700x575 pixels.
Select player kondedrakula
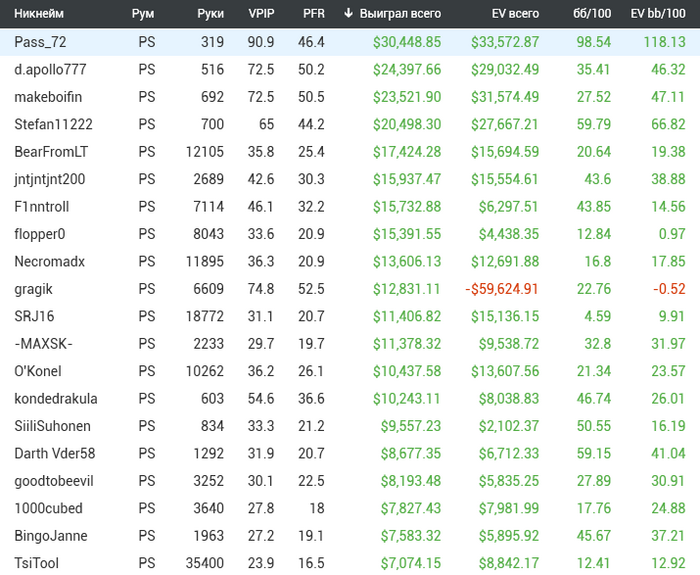[x=56, y=399]
